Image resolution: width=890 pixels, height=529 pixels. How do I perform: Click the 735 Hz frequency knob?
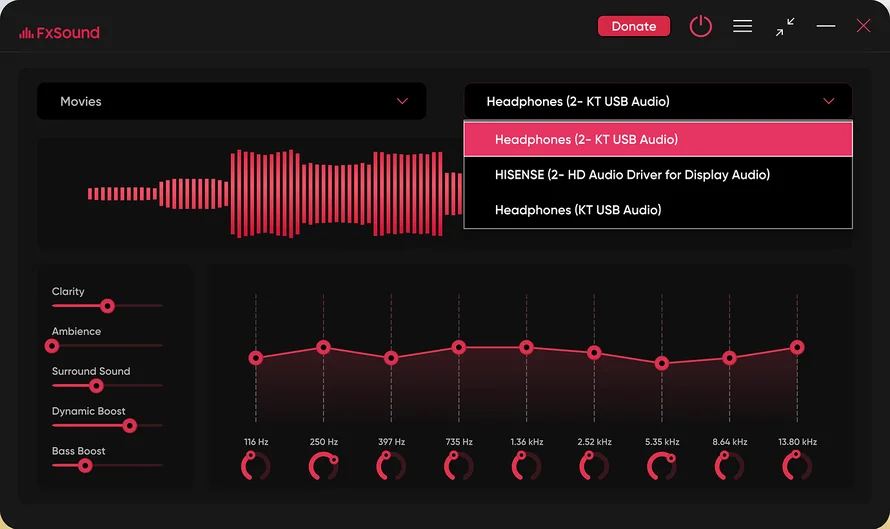tap(458, 466)
